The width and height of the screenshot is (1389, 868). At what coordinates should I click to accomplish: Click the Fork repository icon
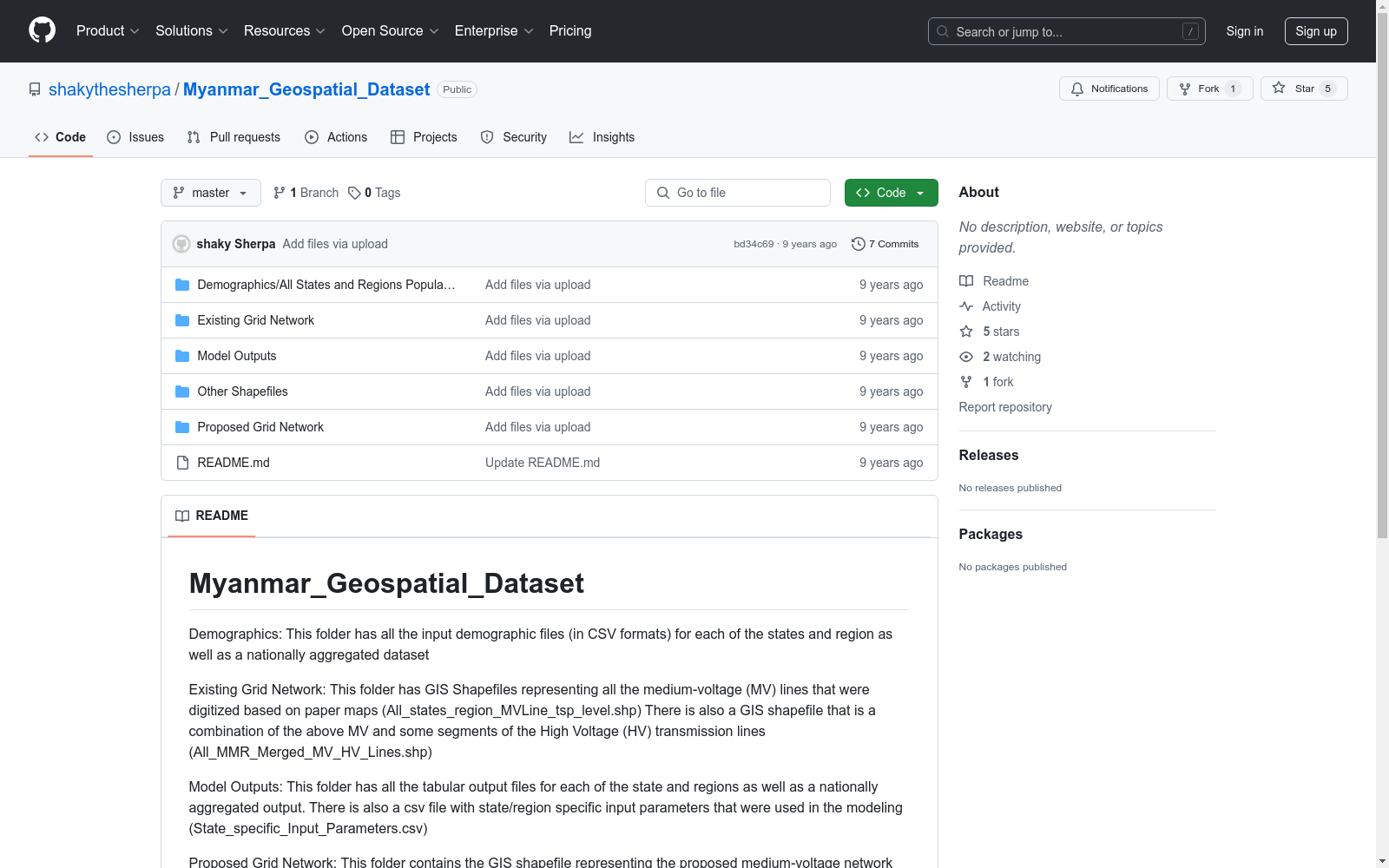(x=1185, y=89)
